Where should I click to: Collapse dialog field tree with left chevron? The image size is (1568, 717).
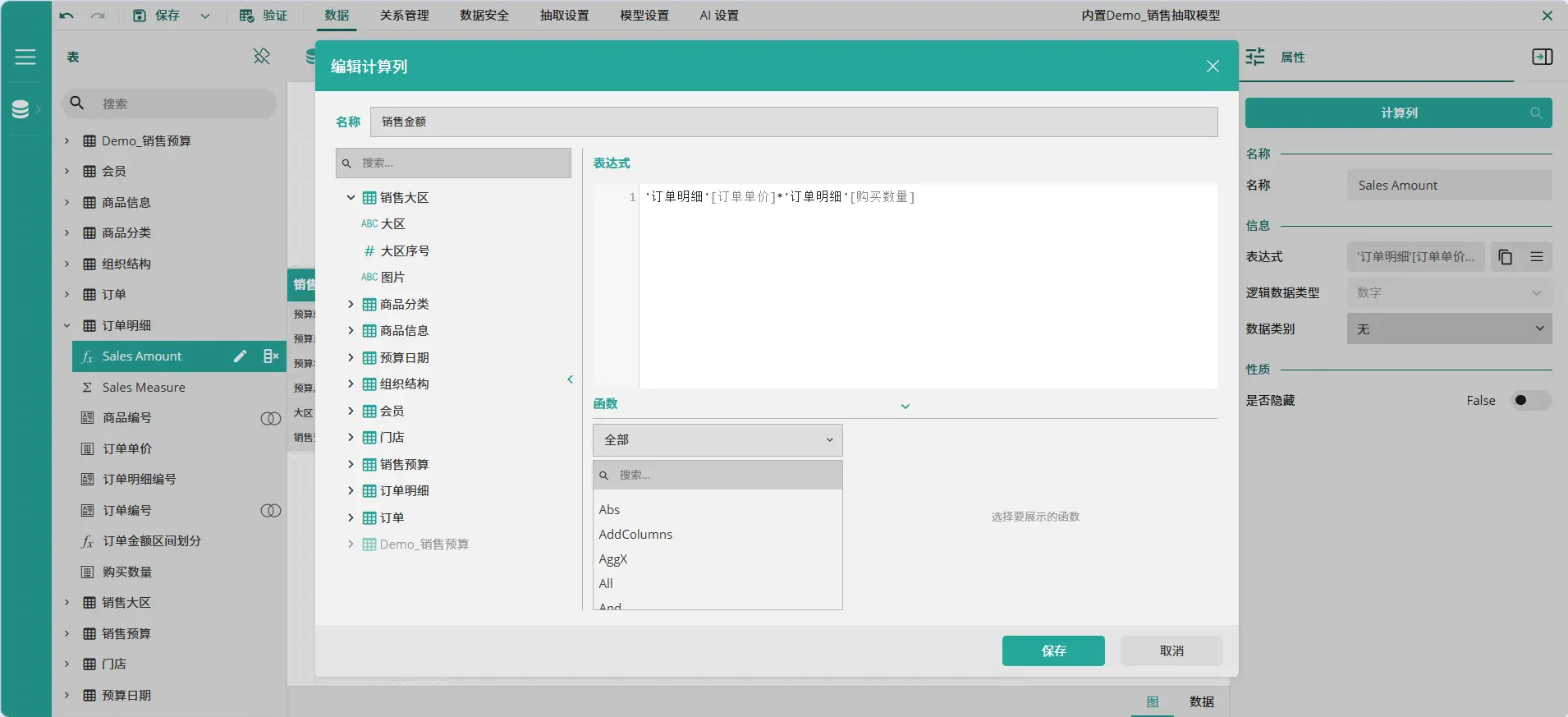tap(570, 379)
